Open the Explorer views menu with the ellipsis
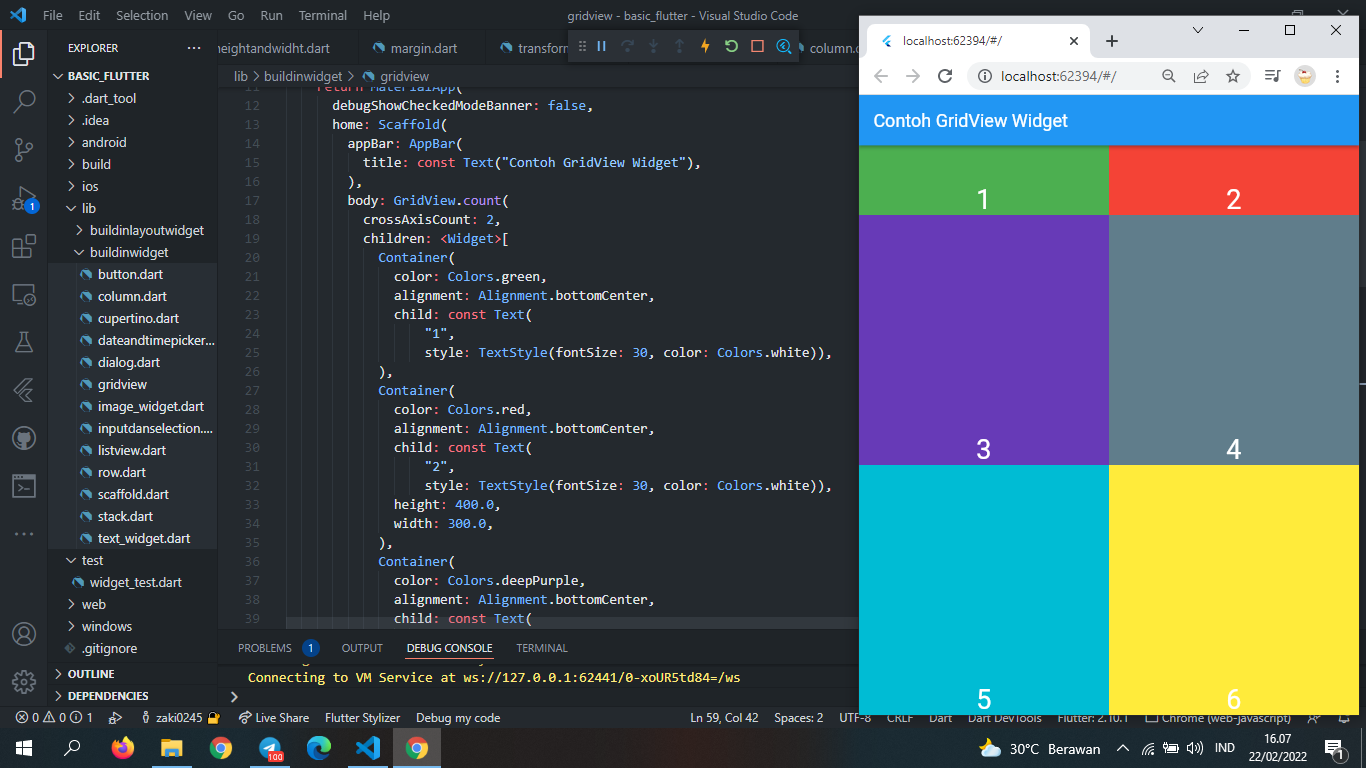Screen dimensions: 1366x768 point(196,47)
